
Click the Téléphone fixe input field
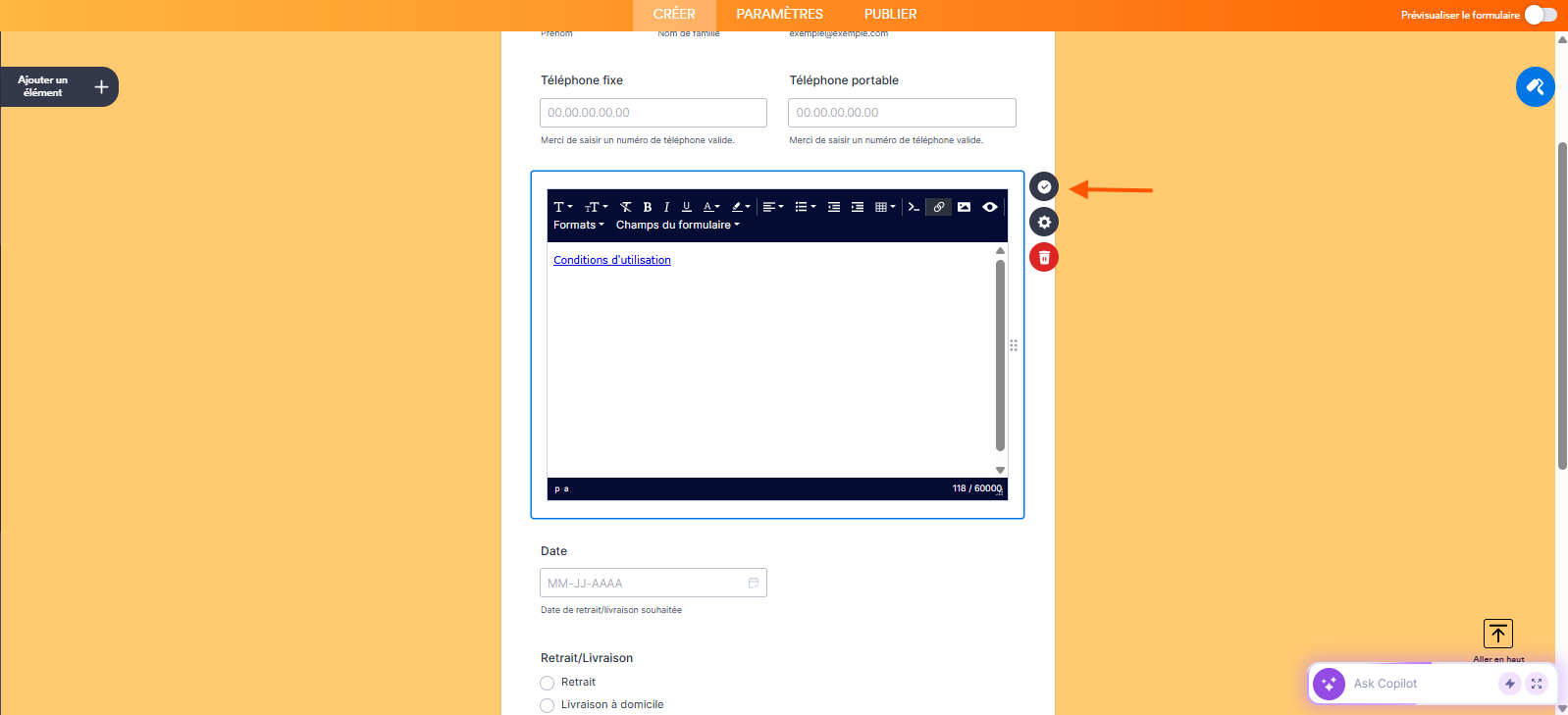[653, 113]
